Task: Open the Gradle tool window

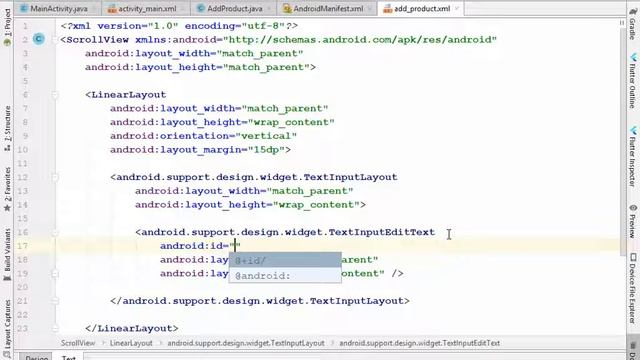Action: (x=633, y=24)
